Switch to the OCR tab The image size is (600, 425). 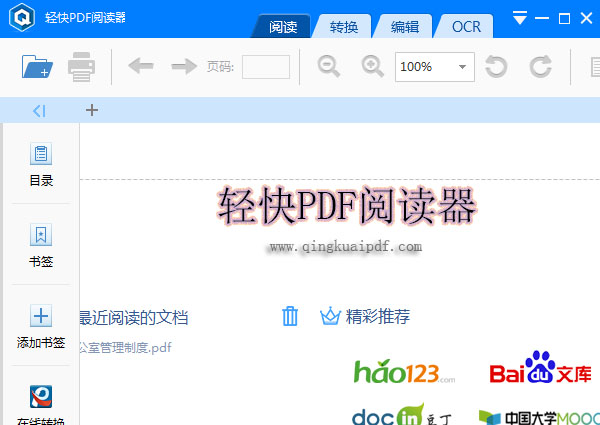coord(466,26)
